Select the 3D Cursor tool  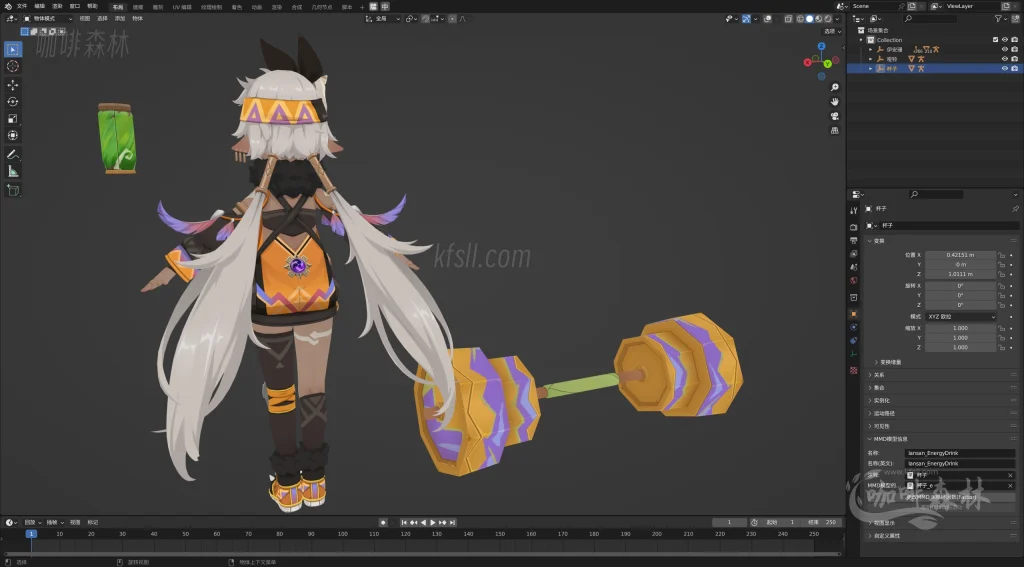(13, 66)
